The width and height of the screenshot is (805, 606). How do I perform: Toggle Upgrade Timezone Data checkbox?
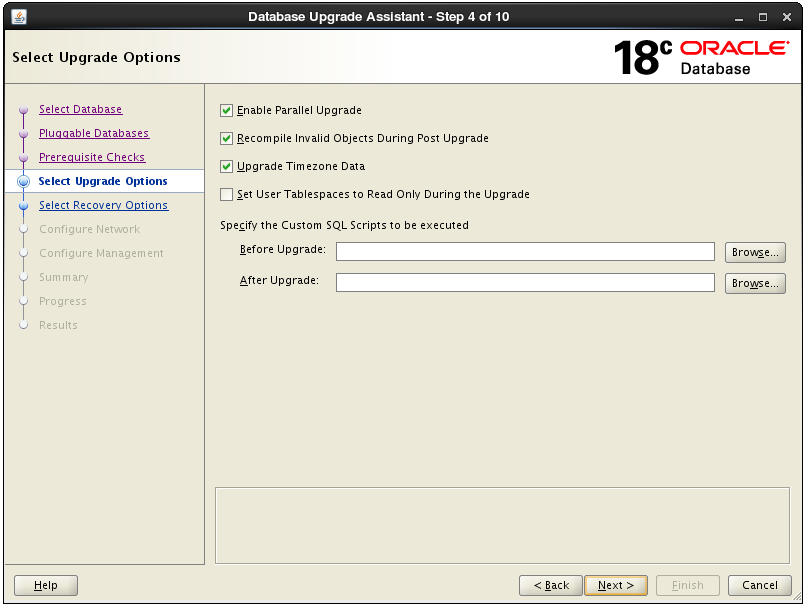tap(226, 166)
